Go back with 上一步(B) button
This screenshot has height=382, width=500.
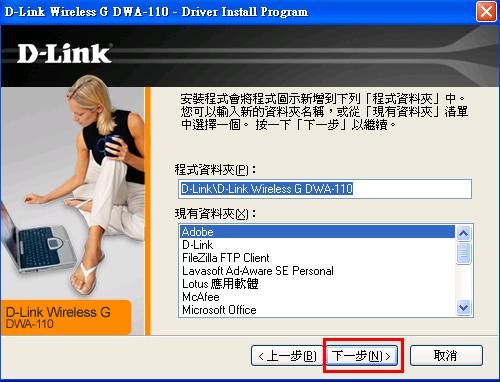[x=287, y=356]
